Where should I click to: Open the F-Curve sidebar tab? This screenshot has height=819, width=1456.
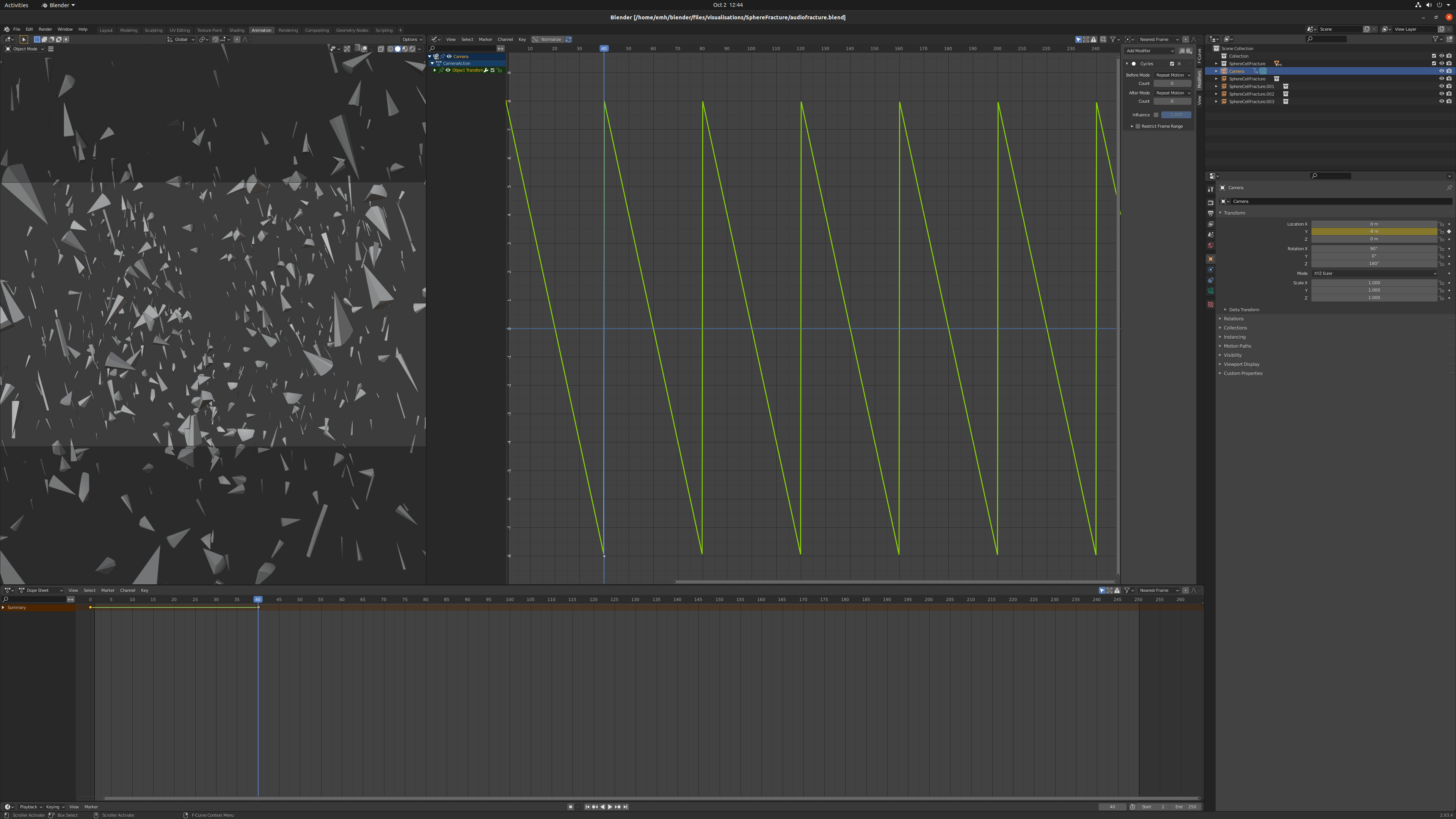1199,55
